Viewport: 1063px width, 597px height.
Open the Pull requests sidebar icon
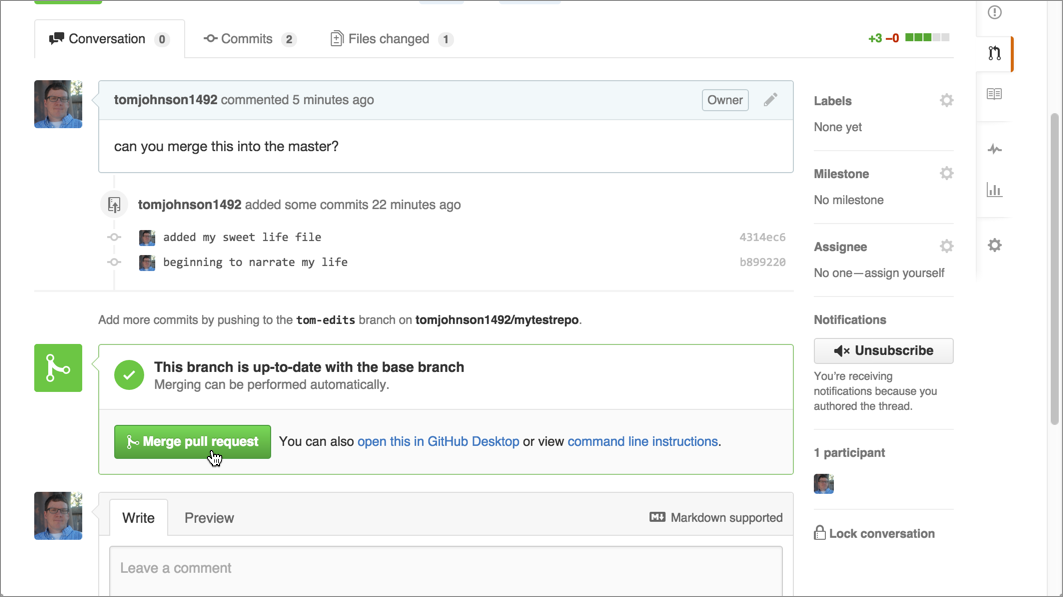click(x=994, y=54)
